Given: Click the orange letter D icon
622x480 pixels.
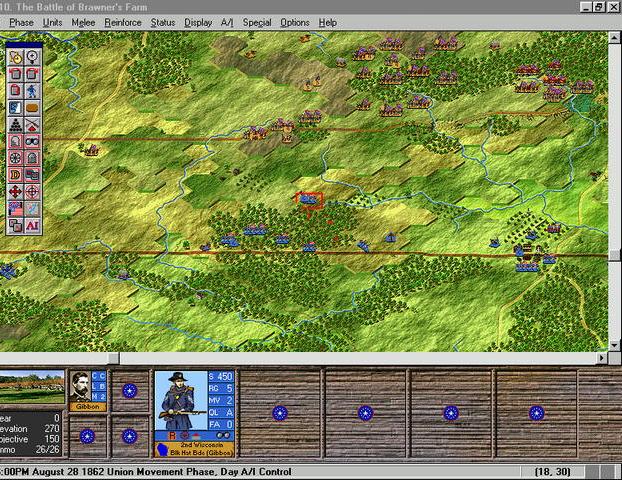Looking at the screenshot, I should pos(15,174).
